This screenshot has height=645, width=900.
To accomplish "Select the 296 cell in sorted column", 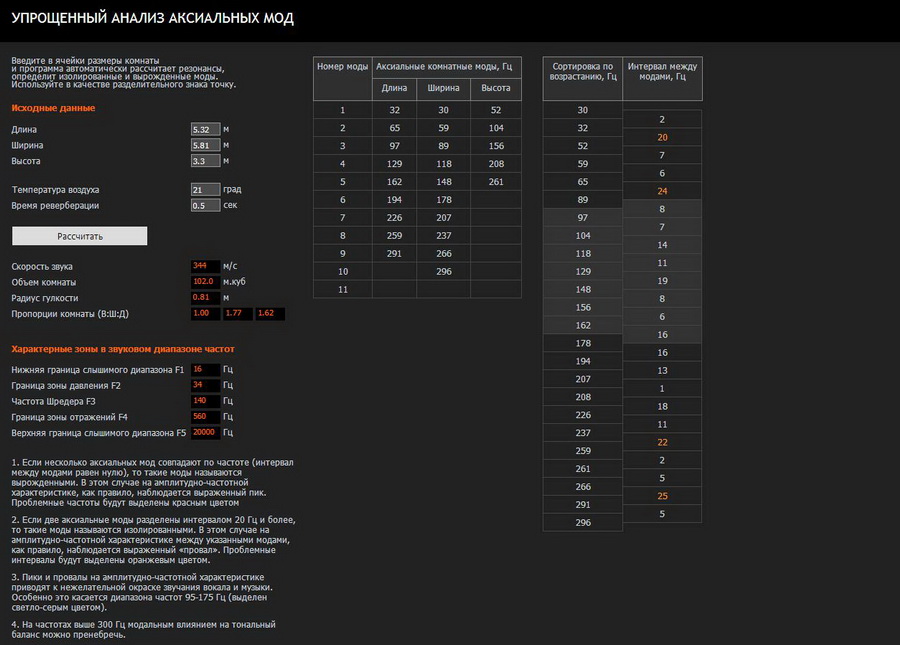I will tap(583, 523).
